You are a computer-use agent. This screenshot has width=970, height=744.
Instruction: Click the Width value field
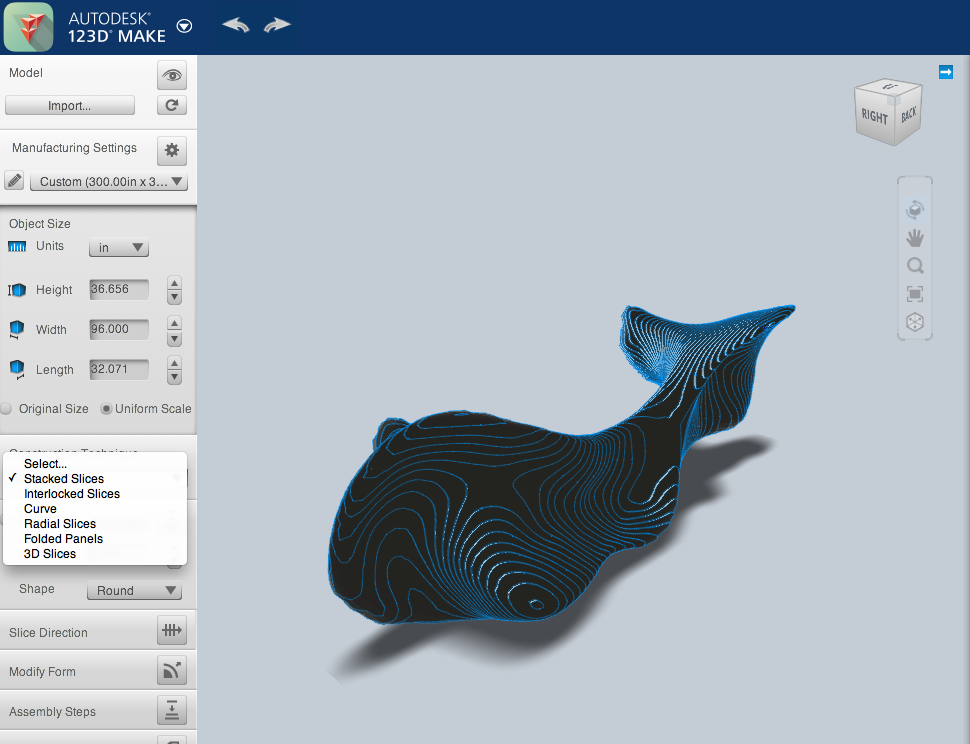[x=119, y=329]
